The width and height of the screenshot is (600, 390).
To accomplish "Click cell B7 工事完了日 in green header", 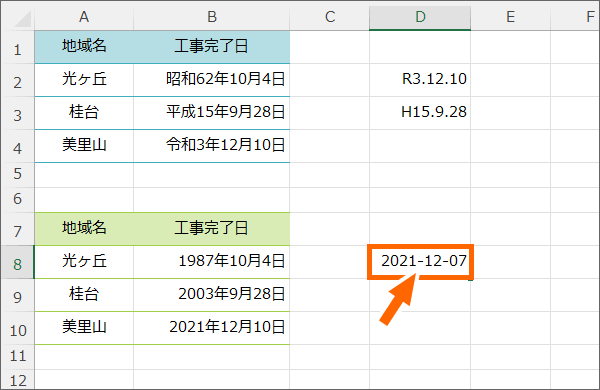I will pos(212,229).
